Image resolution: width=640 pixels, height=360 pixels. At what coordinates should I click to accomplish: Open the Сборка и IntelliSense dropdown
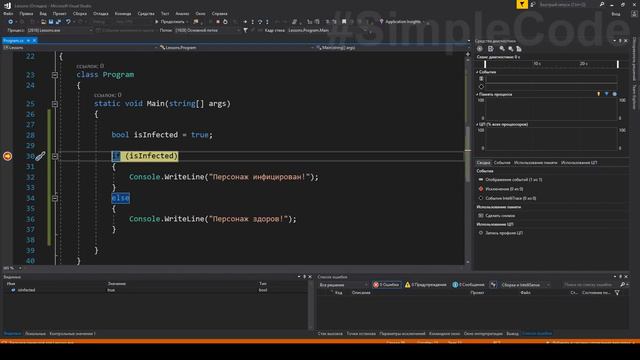[x=526, y=284]
